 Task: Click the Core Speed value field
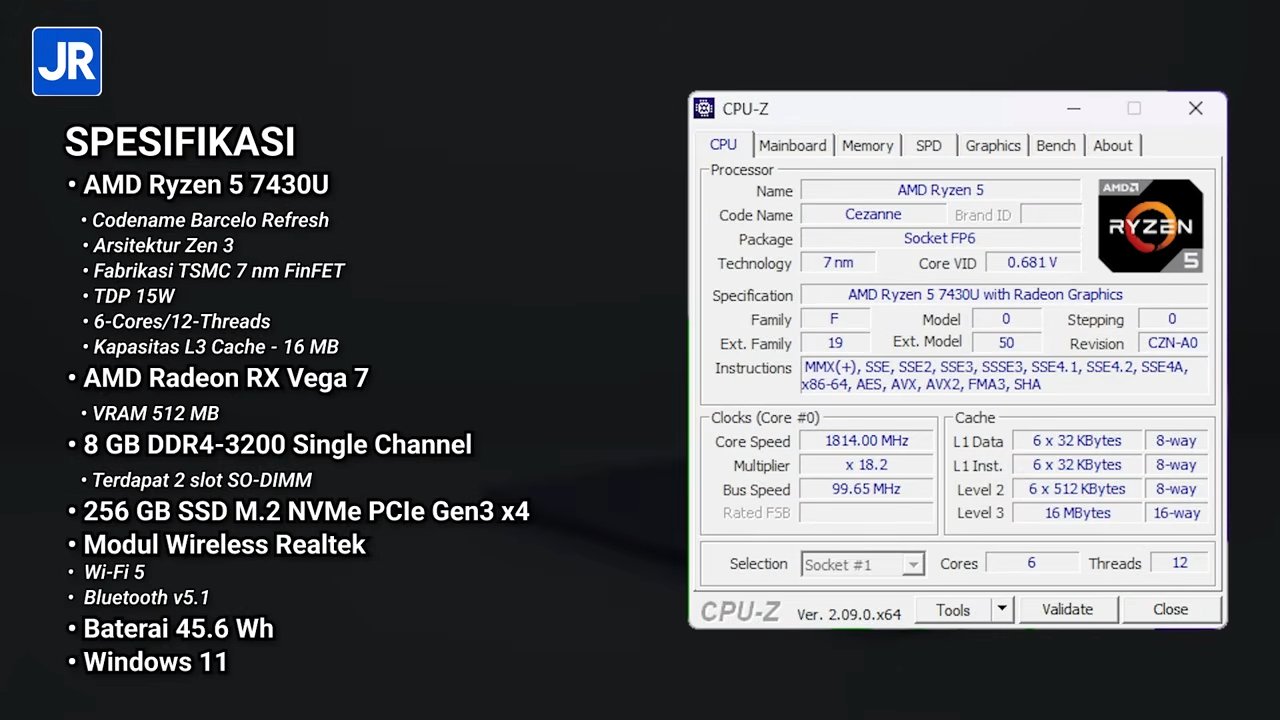point(866,441)
